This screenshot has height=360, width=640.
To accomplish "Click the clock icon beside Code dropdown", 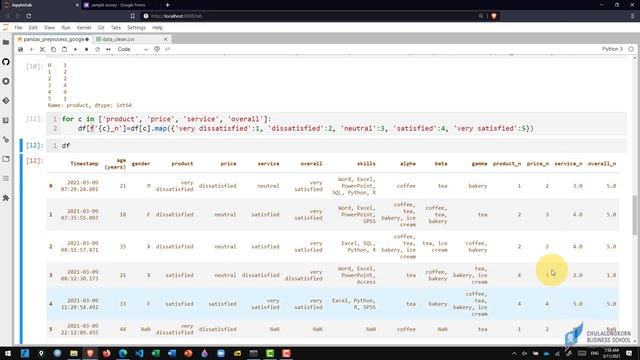I will 157,49.
